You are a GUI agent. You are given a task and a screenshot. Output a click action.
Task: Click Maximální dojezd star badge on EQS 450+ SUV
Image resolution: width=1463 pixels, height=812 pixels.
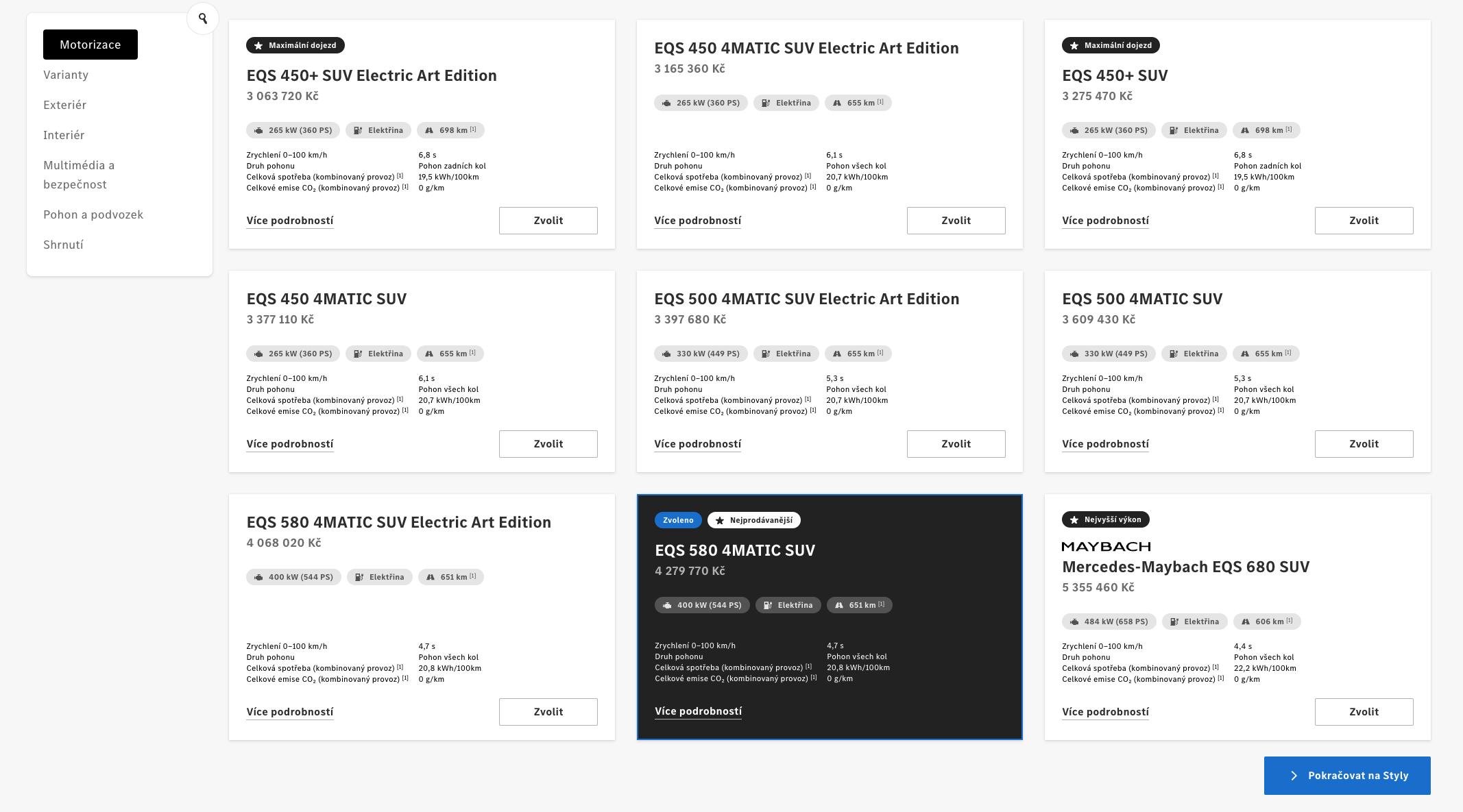[x=1111, y=45]
